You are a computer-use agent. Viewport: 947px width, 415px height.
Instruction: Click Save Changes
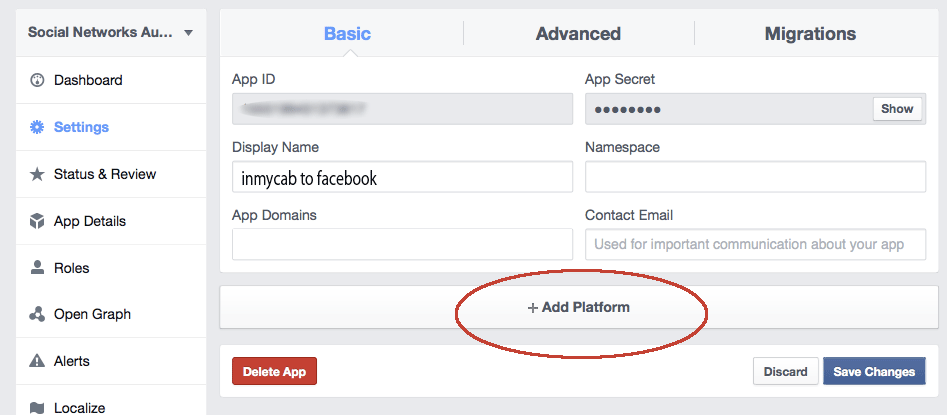pos(874,372)
